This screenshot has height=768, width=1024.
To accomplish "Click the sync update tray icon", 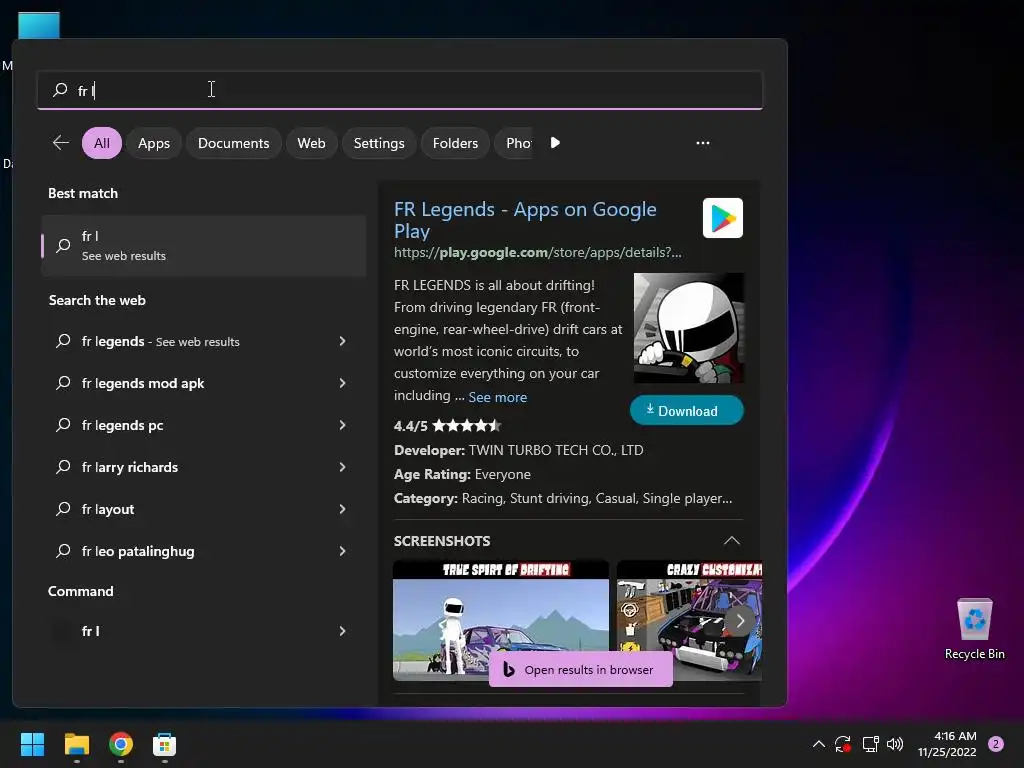I will pos(843,744).
